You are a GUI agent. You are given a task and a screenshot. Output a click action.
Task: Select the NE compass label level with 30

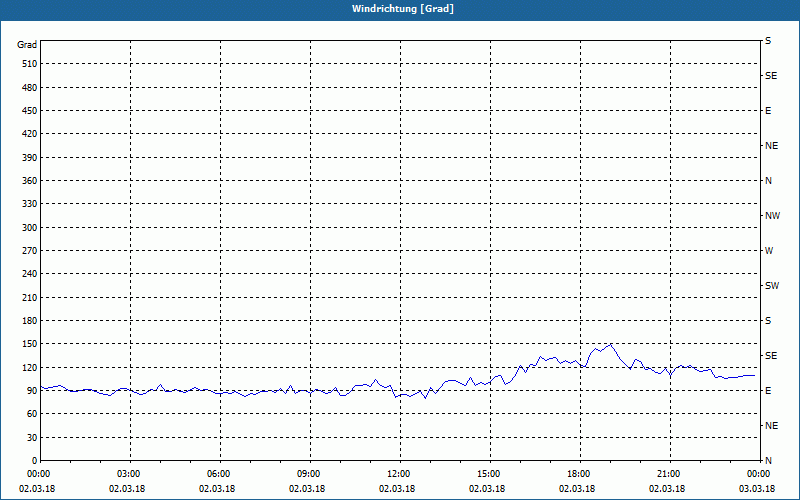click(771, 426)
